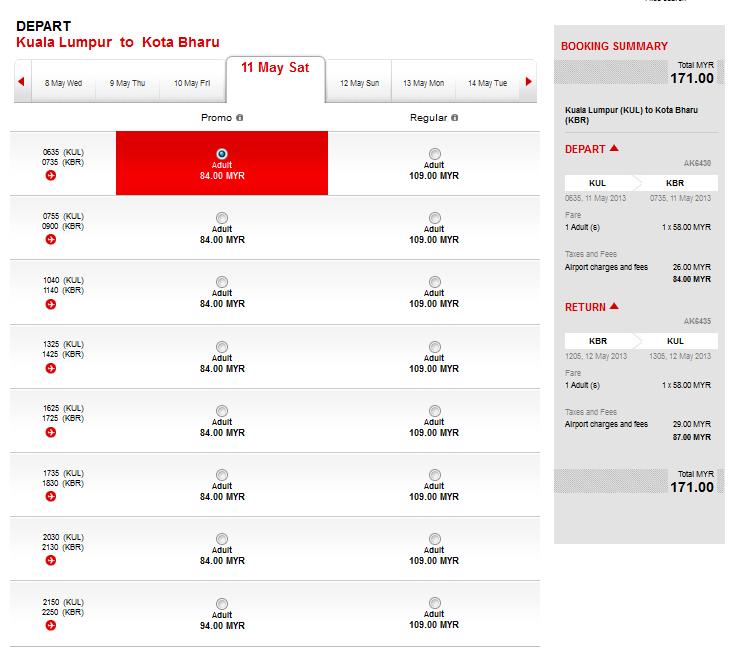Open flight details icon for 0755 flight
The image size is (729, 652).
pyautogui.click(x=51, y=240)
